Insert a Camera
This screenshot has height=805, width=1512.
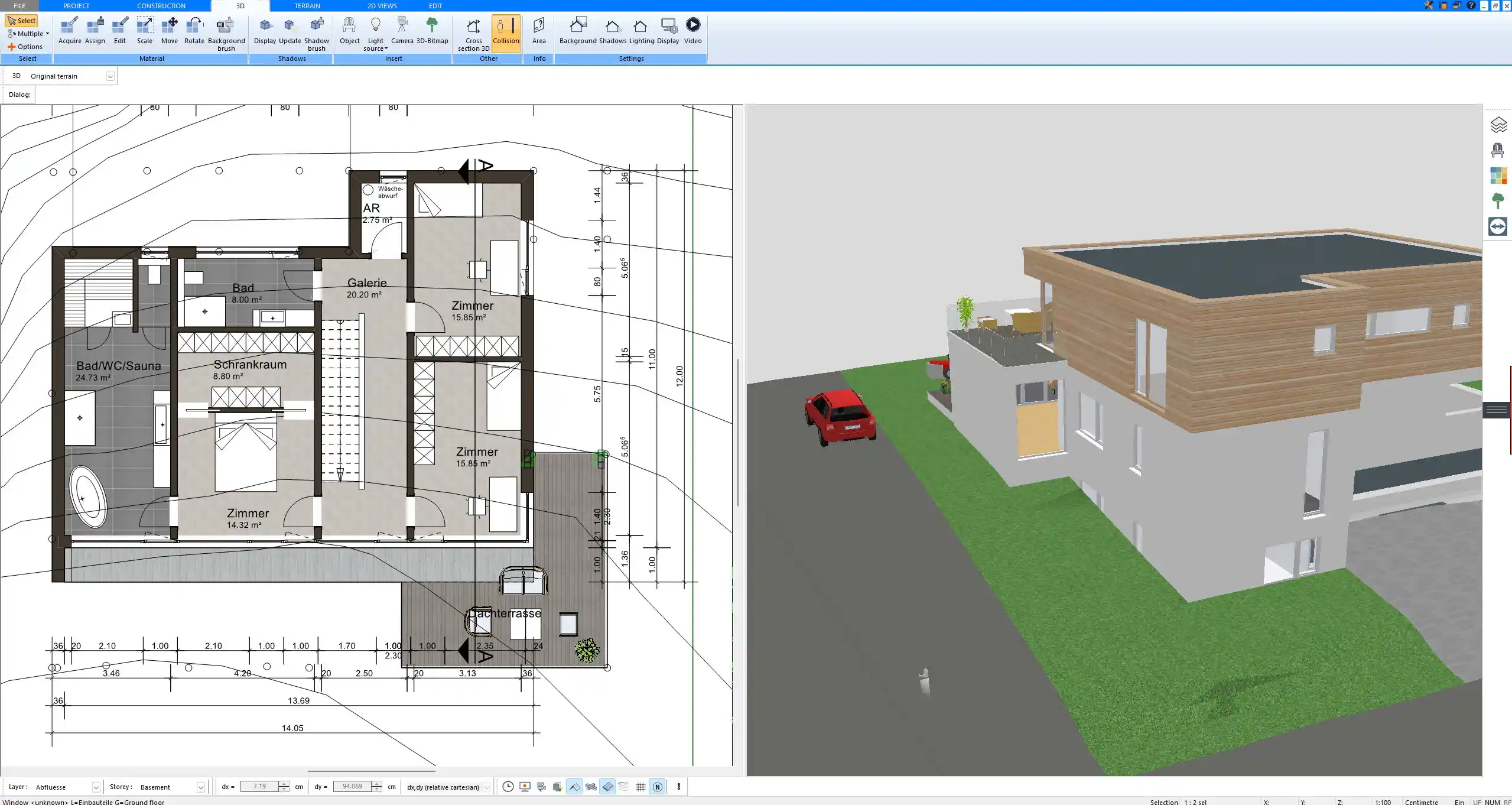pyautogui.click(x=402, y=31)
